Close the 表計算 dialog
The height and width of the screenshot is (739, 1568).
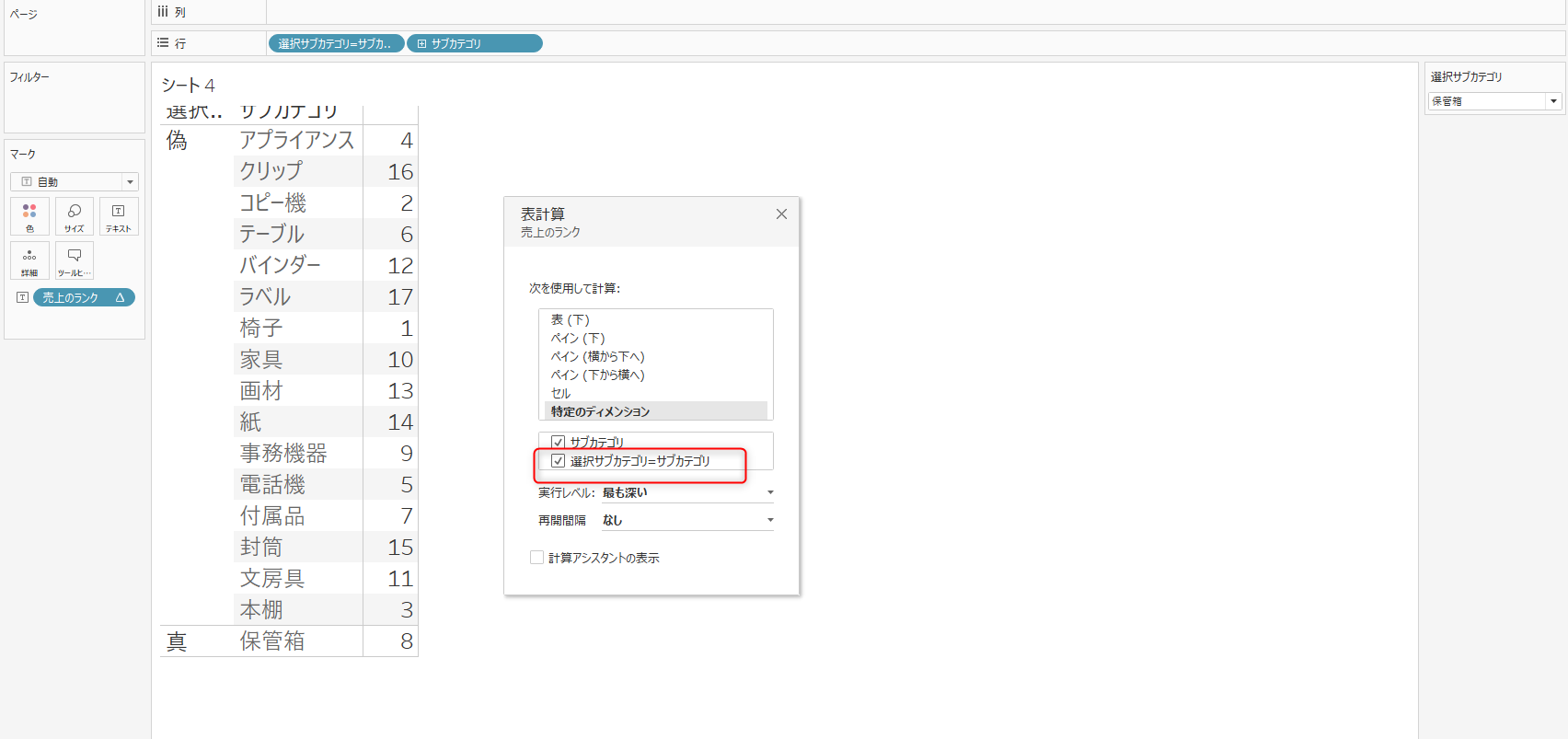tap(781, 214)
